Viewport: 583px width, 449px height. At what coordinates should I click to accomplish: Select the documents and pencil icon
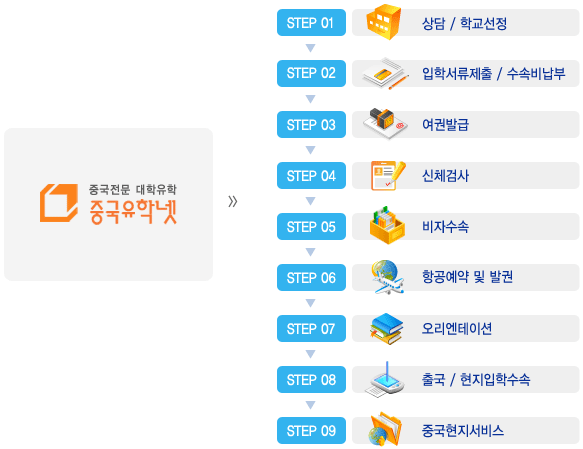point(385,73)
